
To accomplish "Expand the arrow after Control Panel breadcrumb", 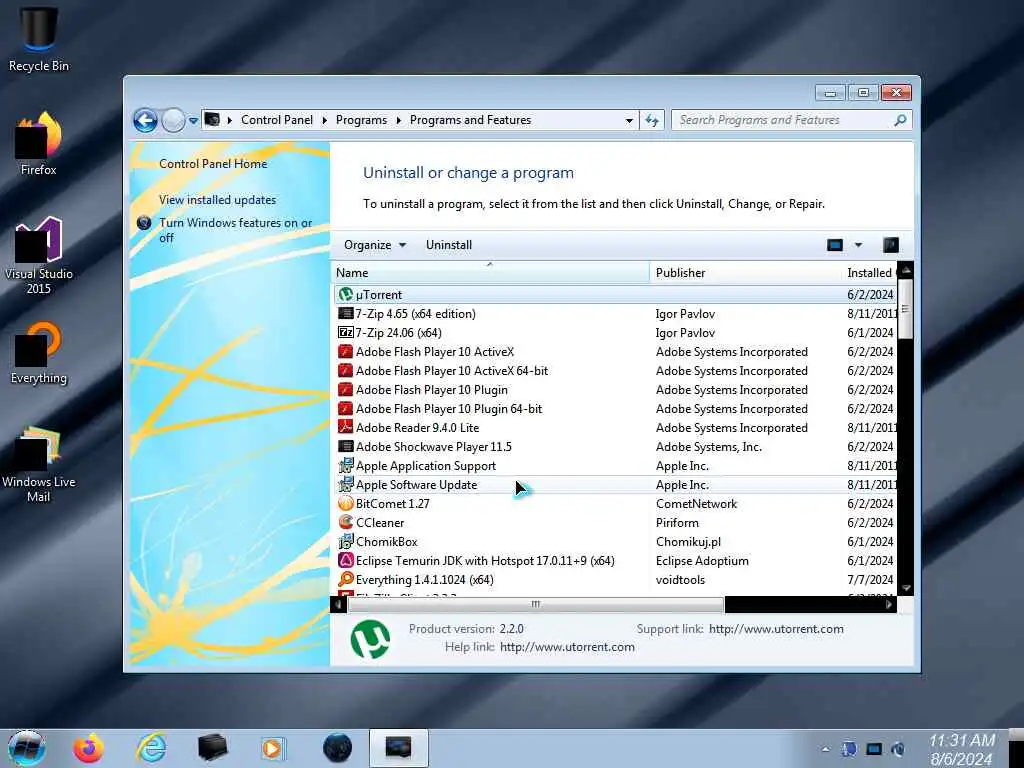I will [325, 120].
